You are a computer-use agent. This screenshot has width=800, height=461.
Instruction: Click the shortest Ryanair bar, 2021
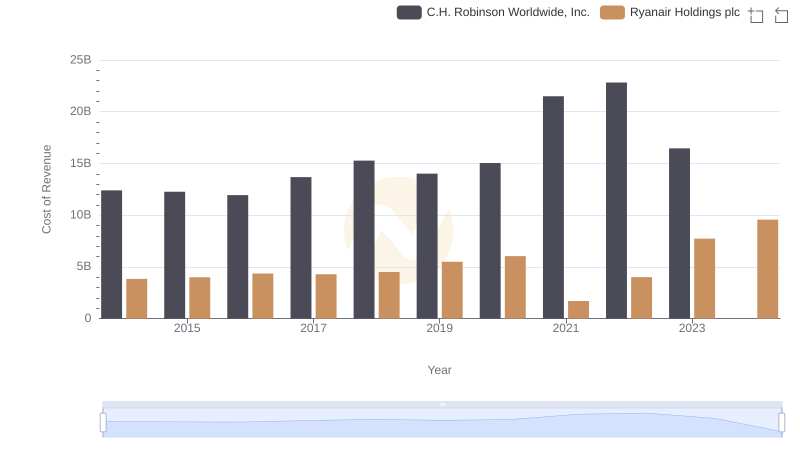pos(579,310)
